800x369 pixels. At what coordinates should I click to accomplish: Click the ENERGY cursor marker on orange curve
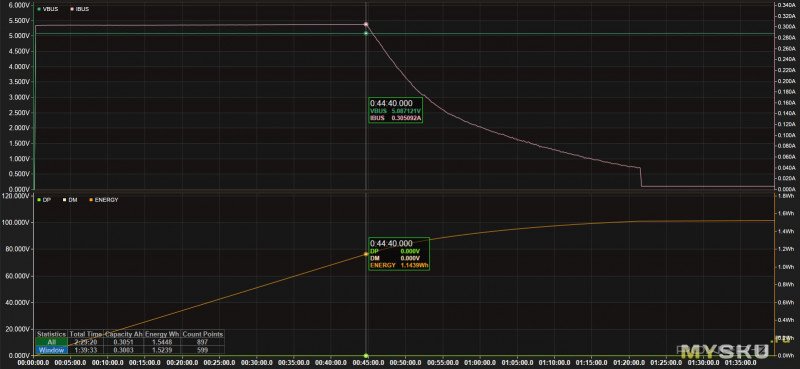point(366,254)
